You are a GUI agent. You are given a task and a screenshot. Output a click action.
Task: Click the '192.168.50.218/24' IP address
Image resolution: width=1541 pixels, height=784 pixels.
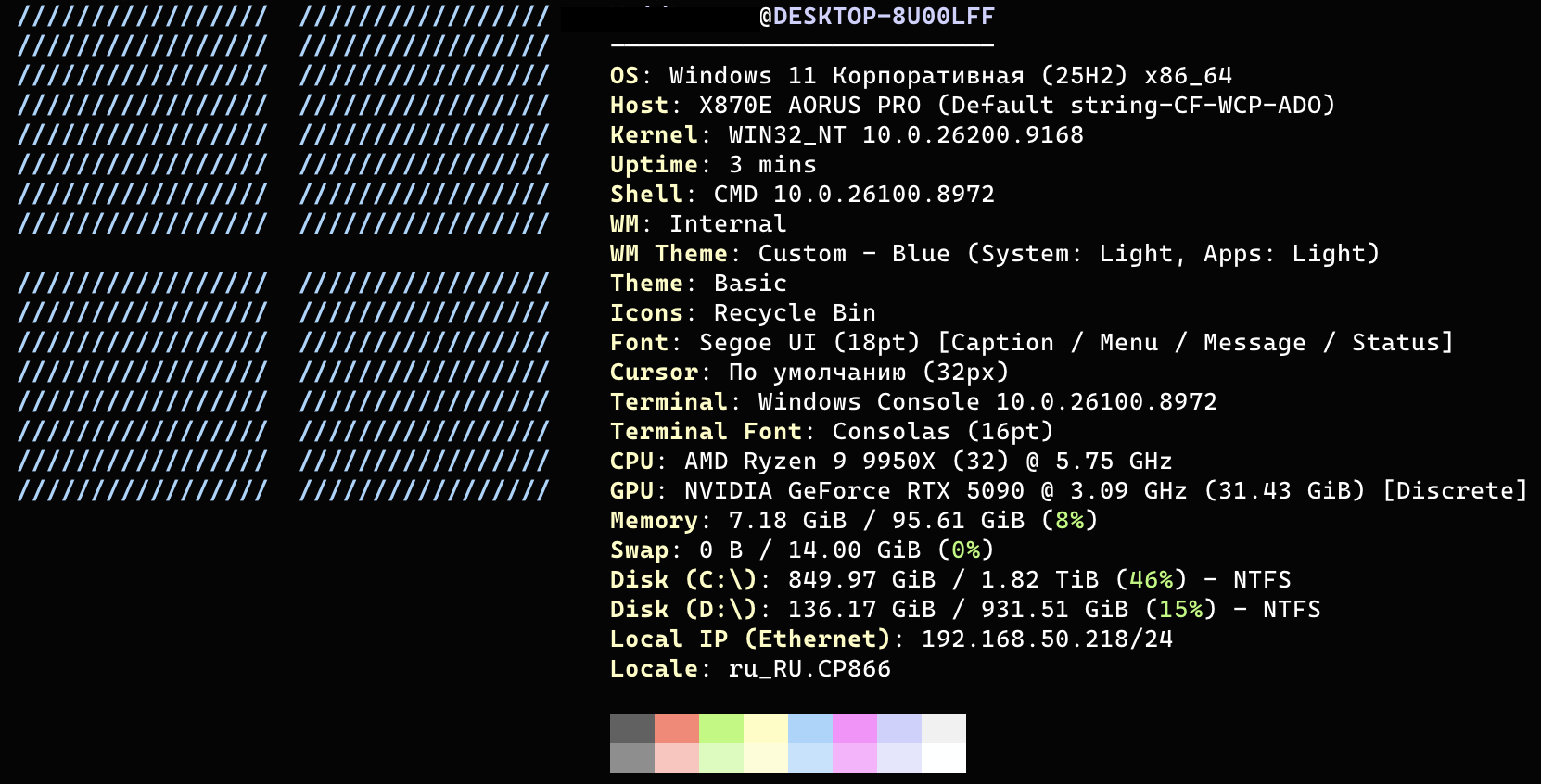[x=1047, y=639]
